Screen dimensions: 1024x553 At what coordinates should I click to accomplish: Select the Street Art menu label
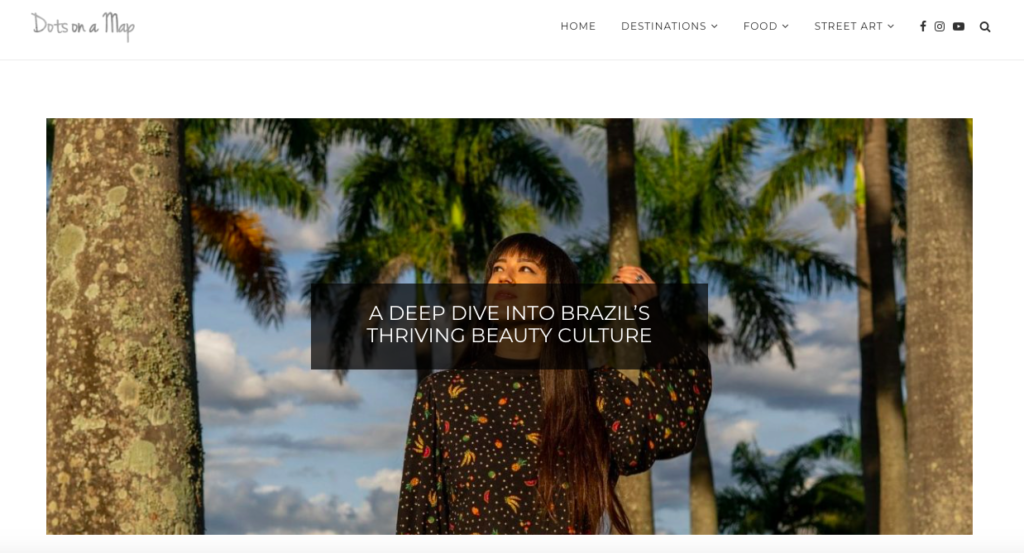click(848, 26)
